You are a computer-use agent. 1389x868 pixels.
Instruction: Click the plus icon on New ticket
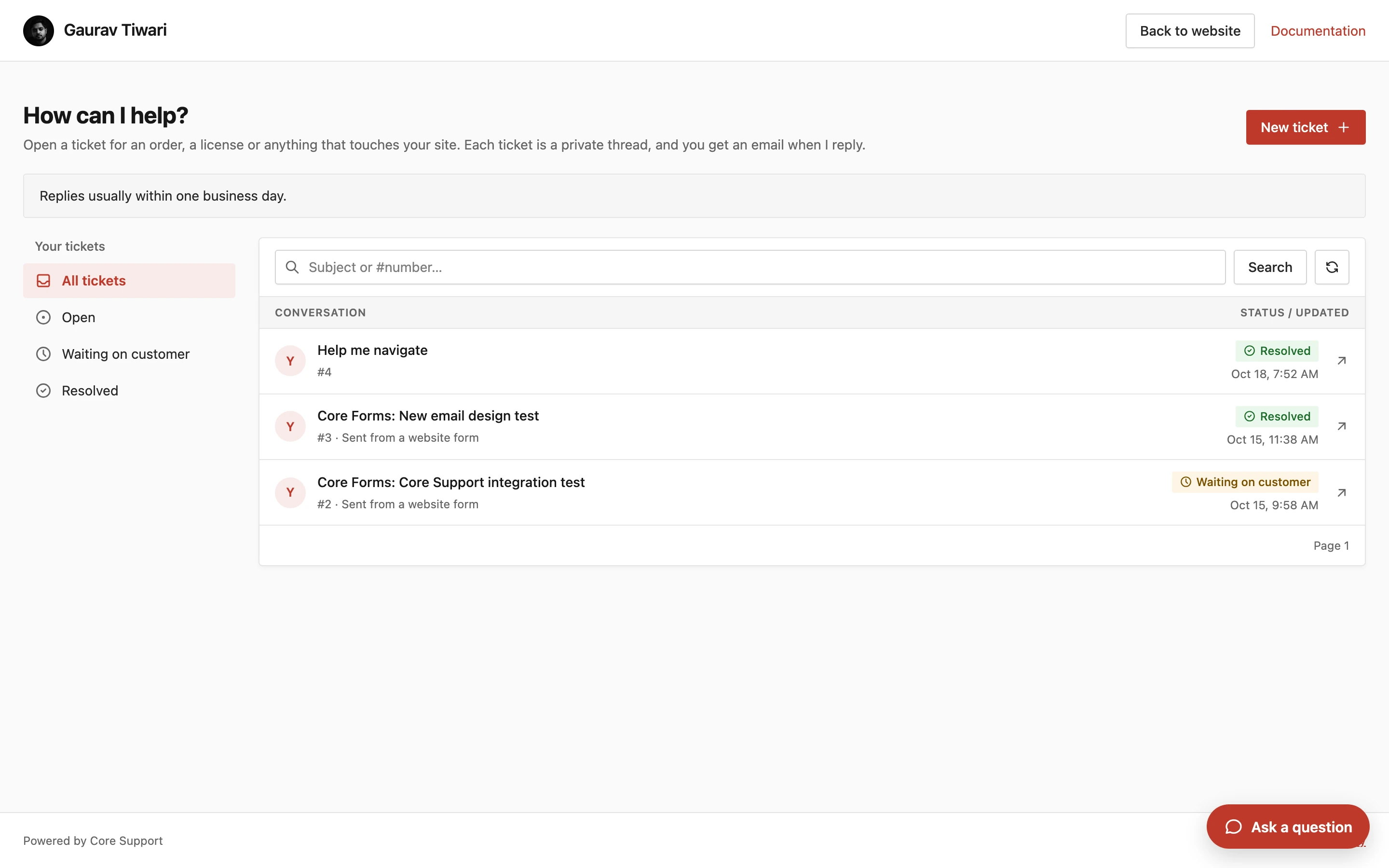[x=1344, y=127]
